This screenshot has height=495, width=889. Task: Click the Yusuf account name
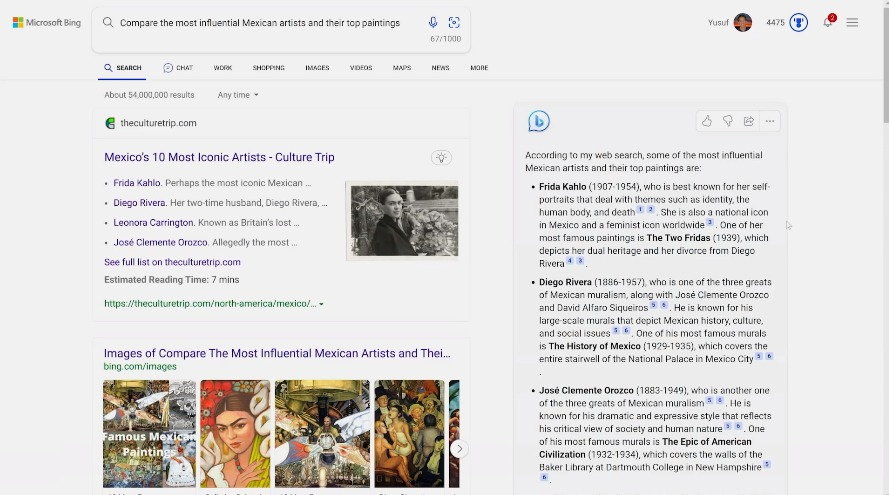click(x=718, y=23)
